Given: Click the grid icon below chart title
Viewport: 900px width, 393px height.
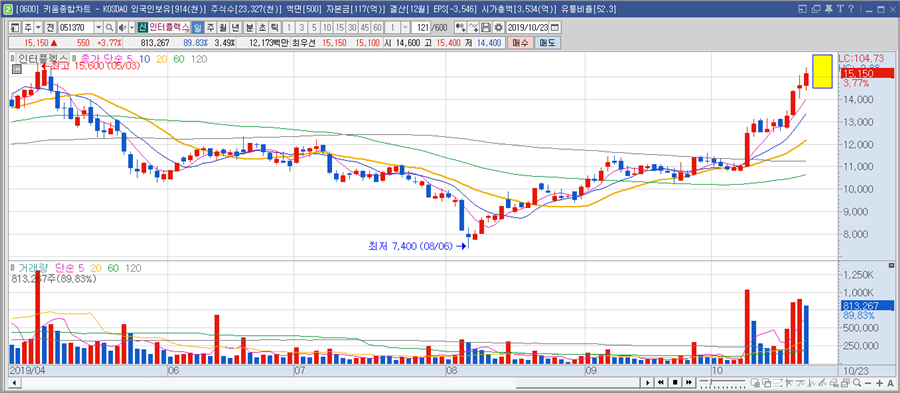Looking at the screenshot, I should coord(16,69).
